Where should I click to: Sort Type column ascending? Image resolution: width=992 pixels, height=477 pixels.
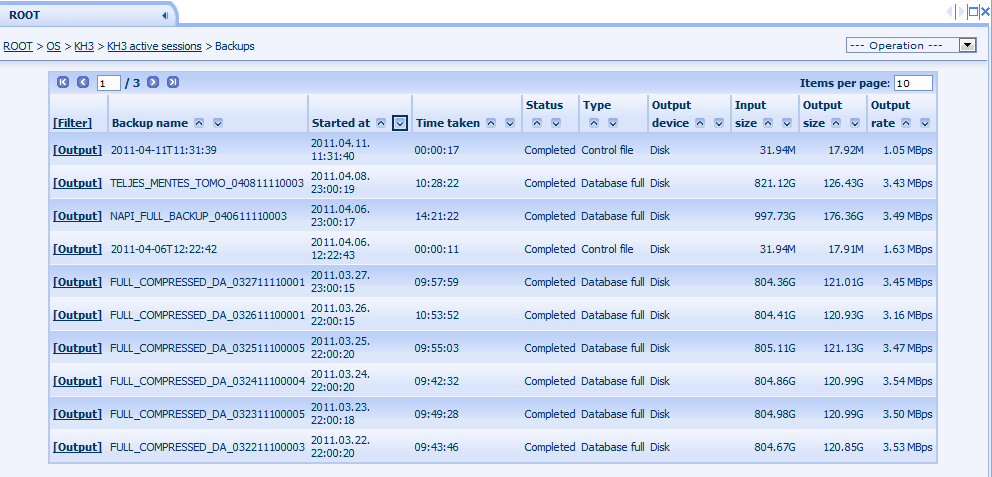[593, 123]
